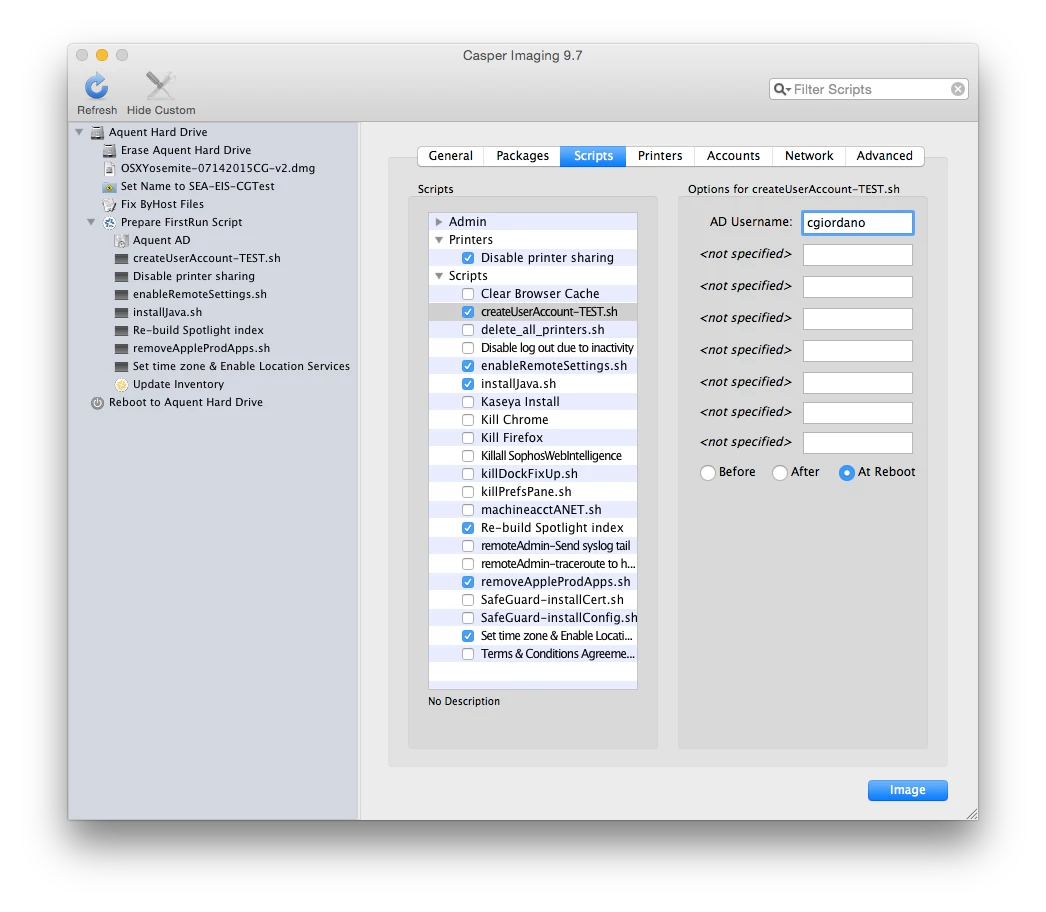Go to the Network tab
The height and width of the screenshot is (912, 1046).
click(x=809, y=156)
